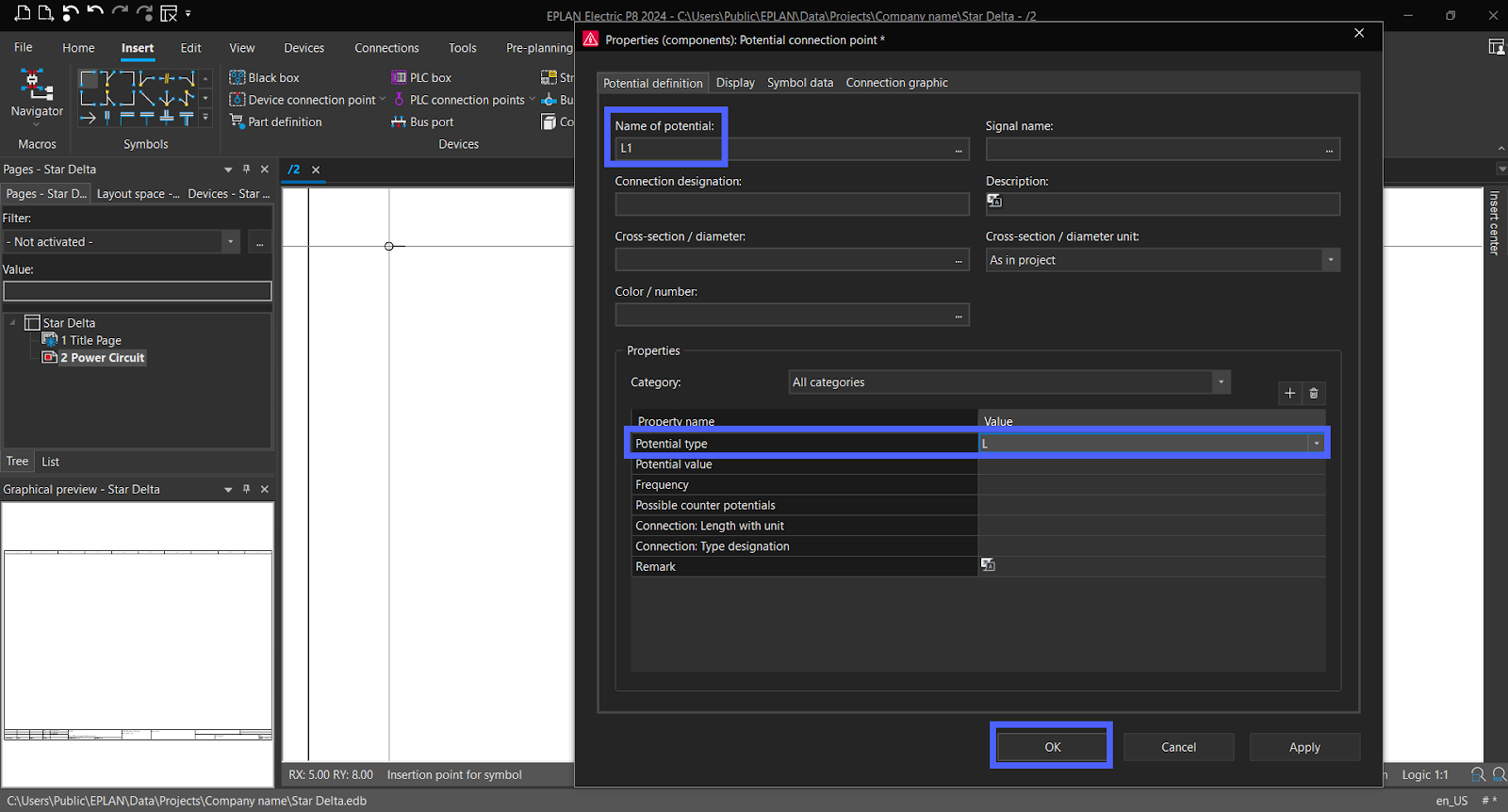
Task: Collapse the Star Delta tree node
Action: [13, 323]
